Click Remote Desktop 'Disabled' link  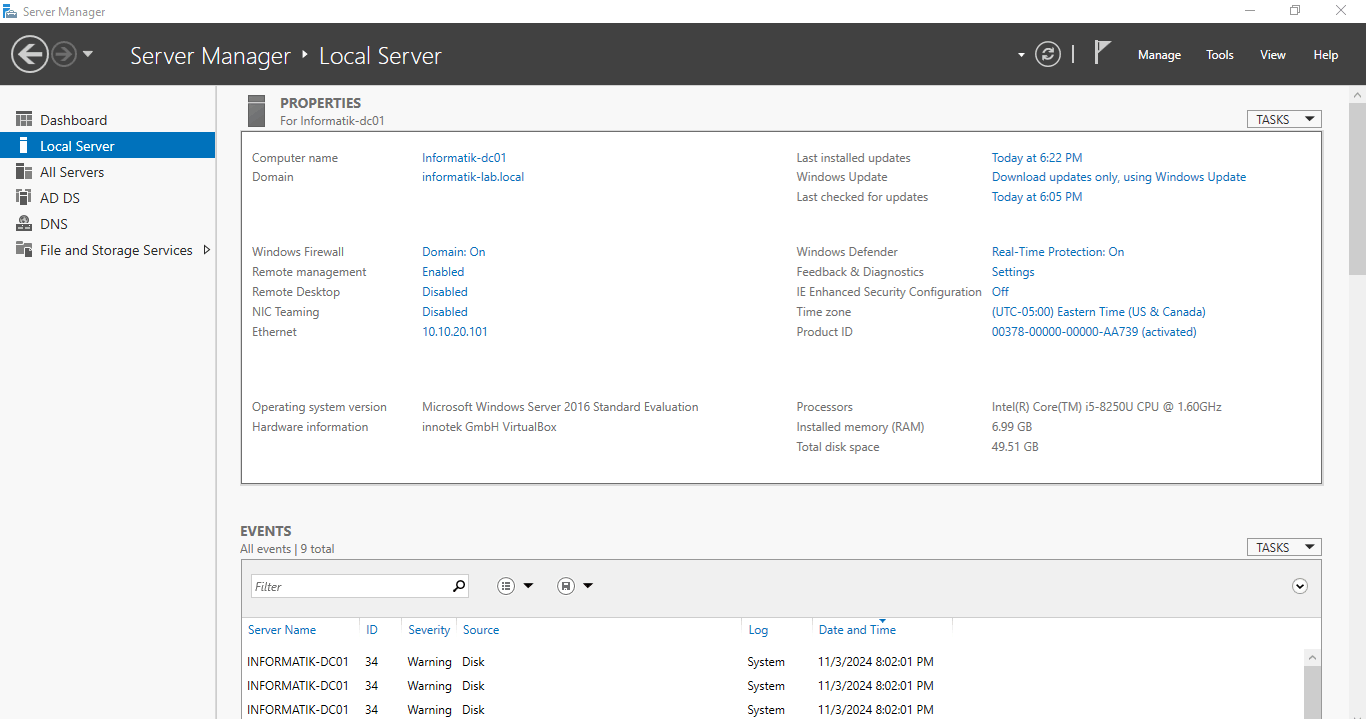click(x=445, y=292)
